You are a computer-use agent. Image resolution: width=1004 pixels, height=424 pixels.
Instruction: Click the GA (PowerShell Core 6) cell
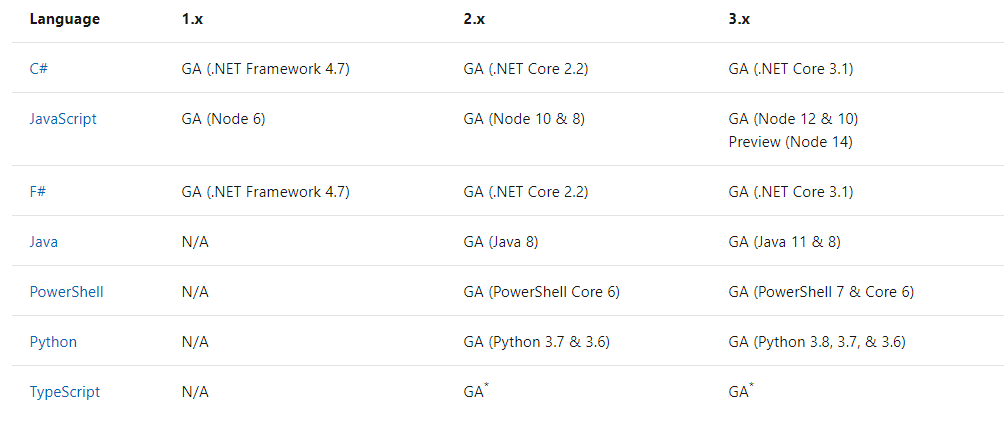542,292
